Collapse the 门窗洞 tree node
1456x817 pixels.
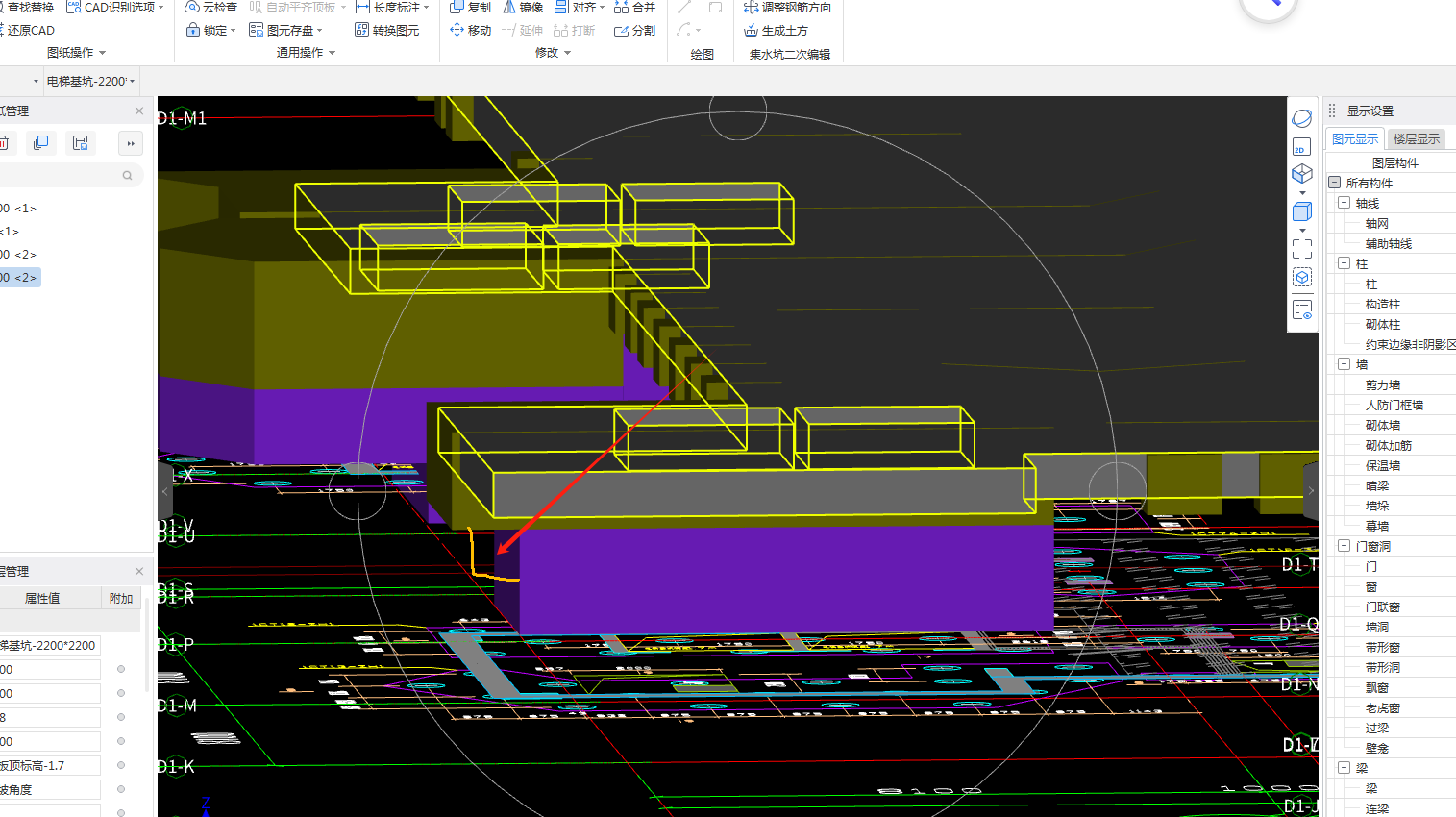tap(1345, 546)
